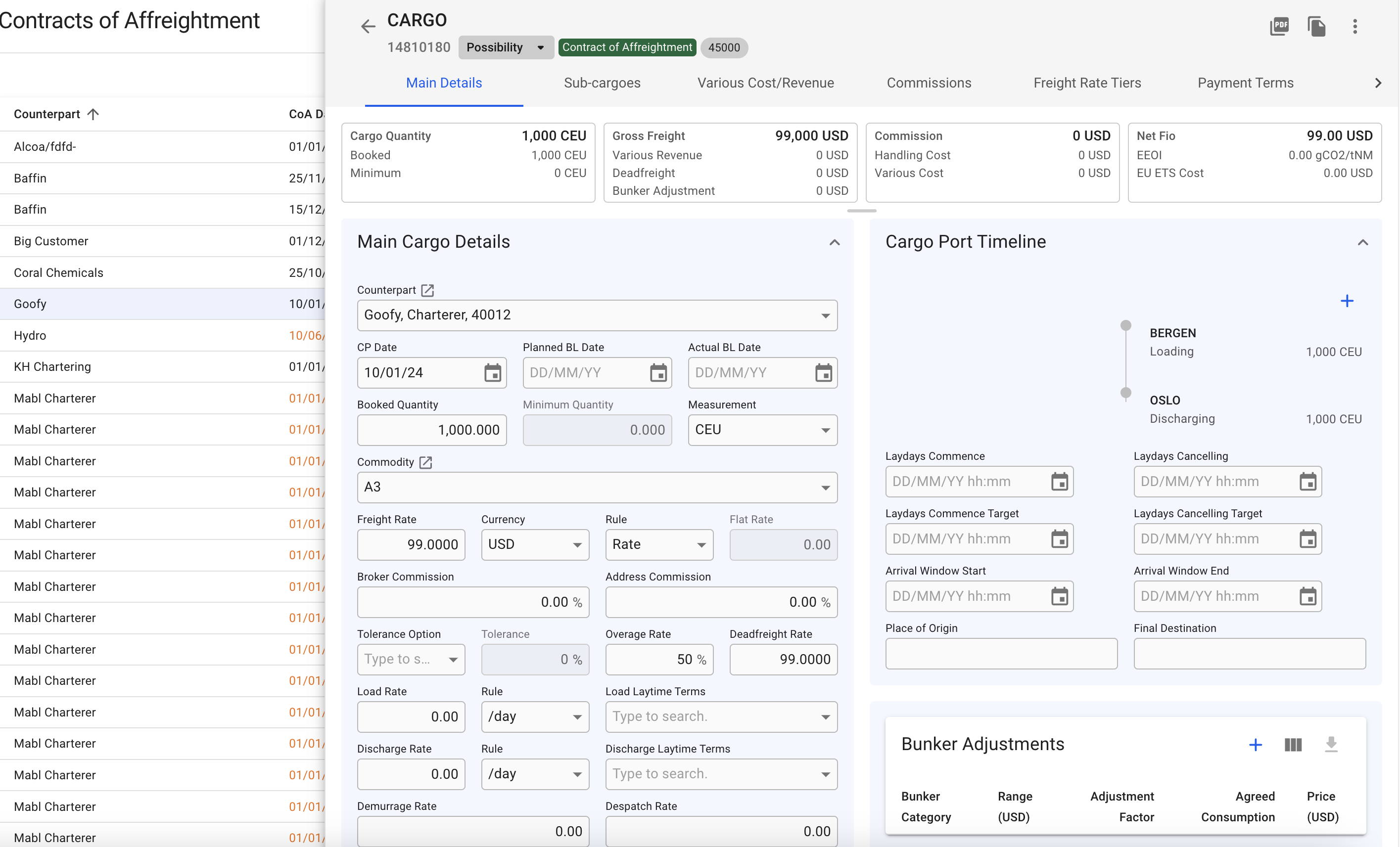Click the back arrow next to CARGO

[x=368, y=26]
